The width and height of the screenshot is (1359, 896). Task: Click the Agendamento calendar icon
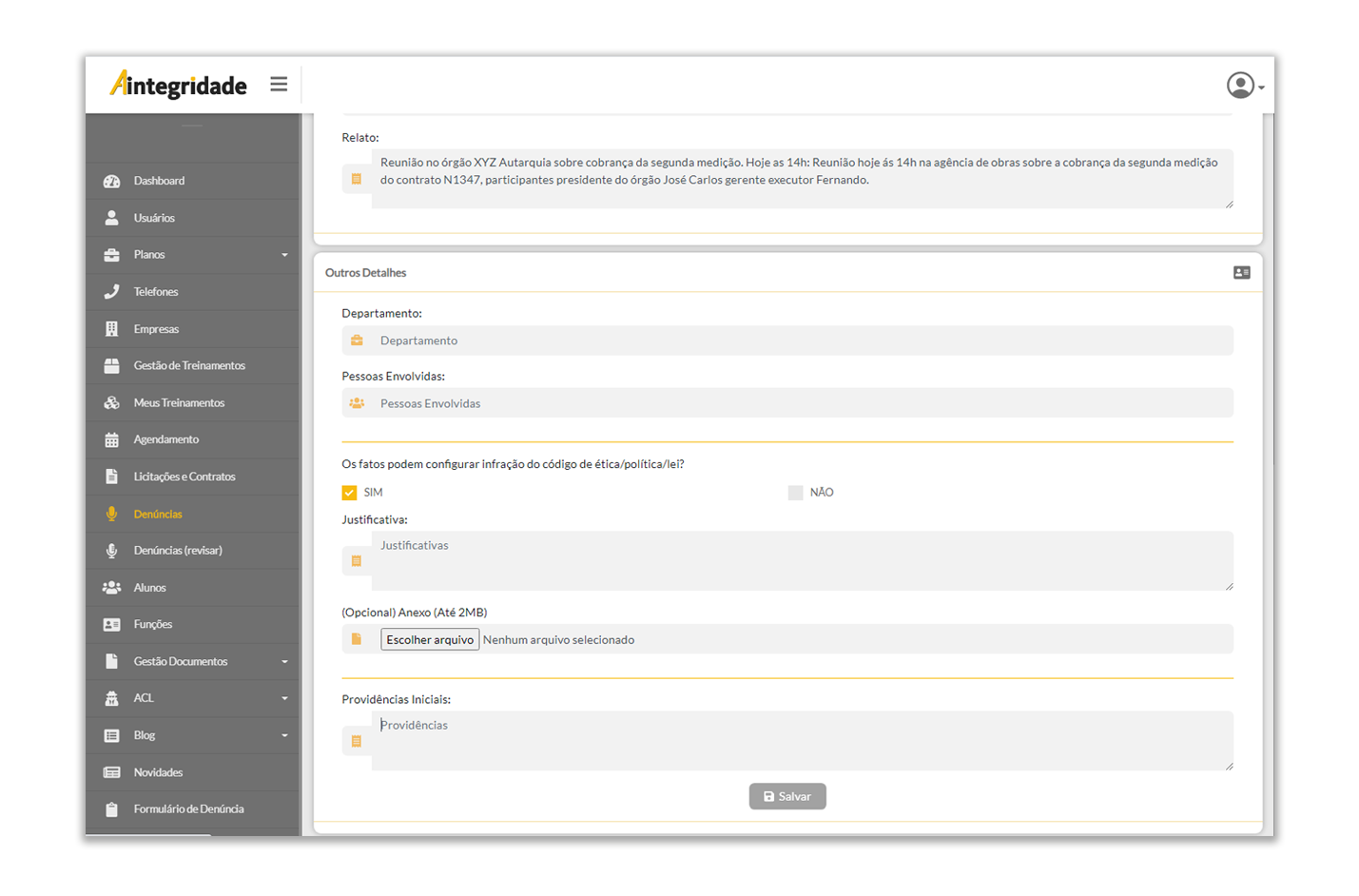point(111,439)
